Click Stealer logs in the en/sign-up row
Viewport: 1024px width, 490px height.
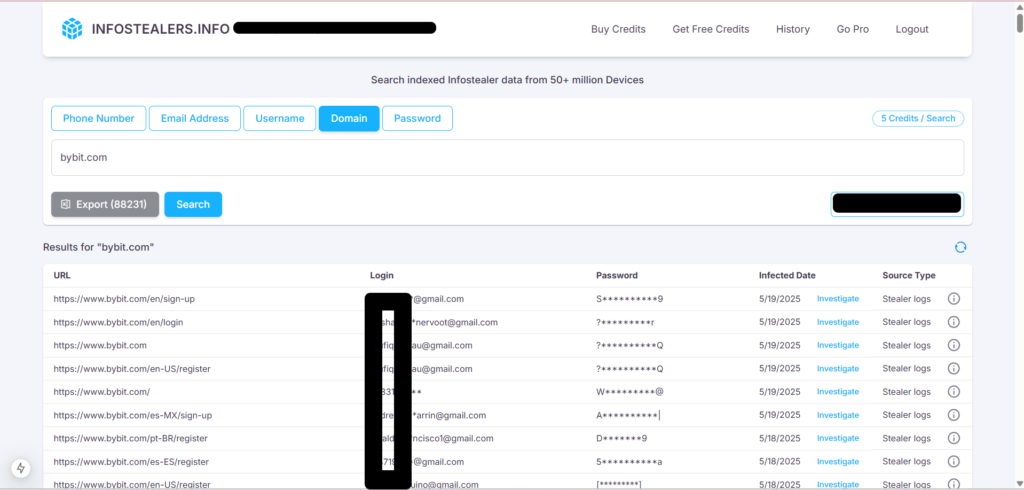pos(906,299)
